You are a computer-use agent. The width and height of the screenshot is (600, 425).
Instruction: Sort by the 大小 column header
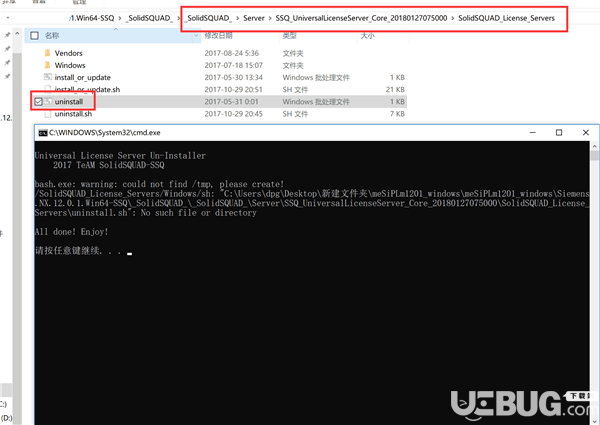coord(367,36)
